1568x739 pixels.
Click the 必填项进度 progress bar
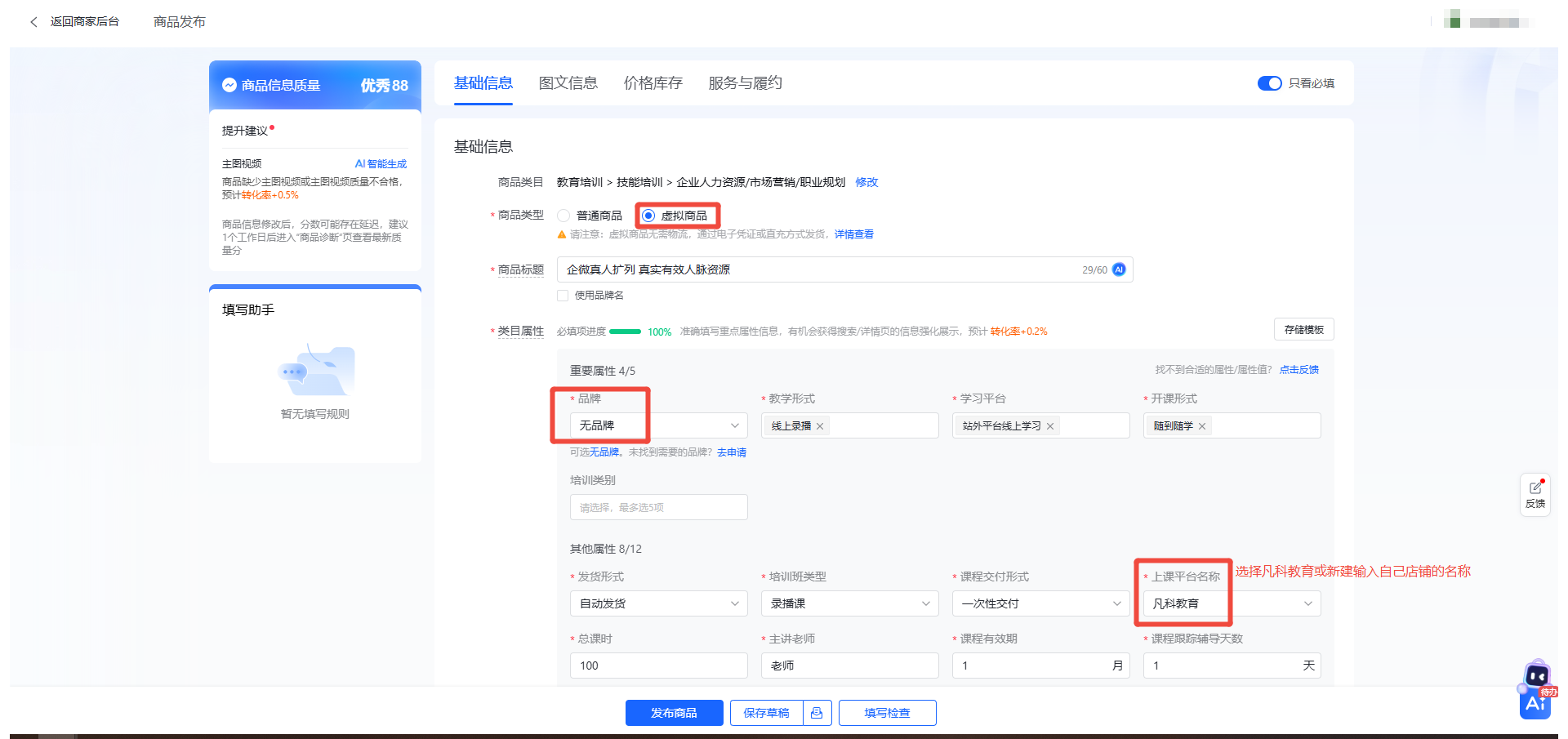(x=625, y=332)
